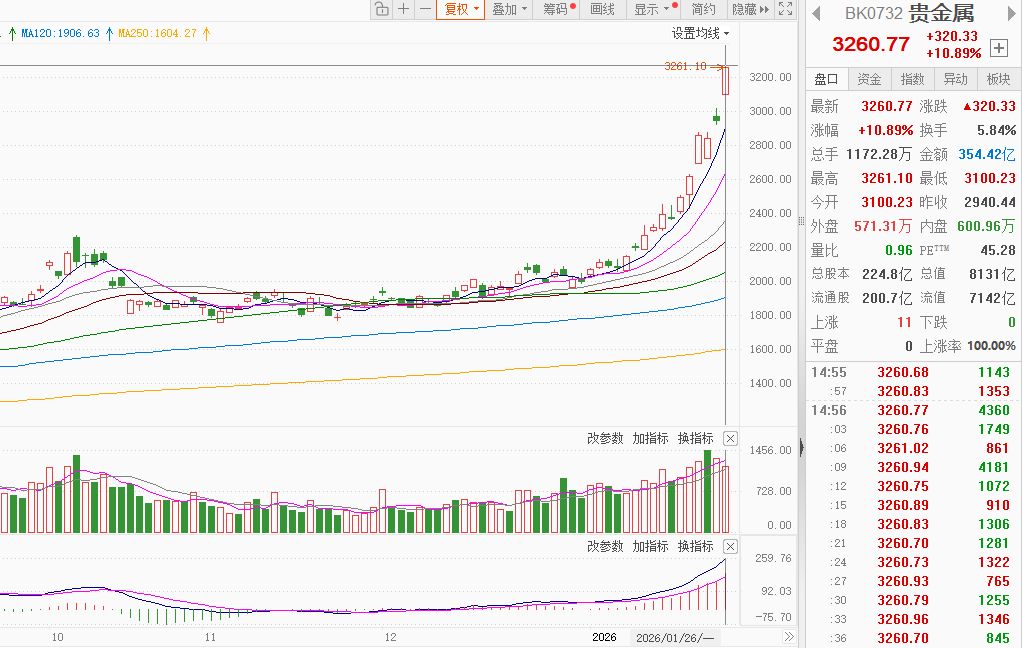Go to next sector with right arrow

1012,13
